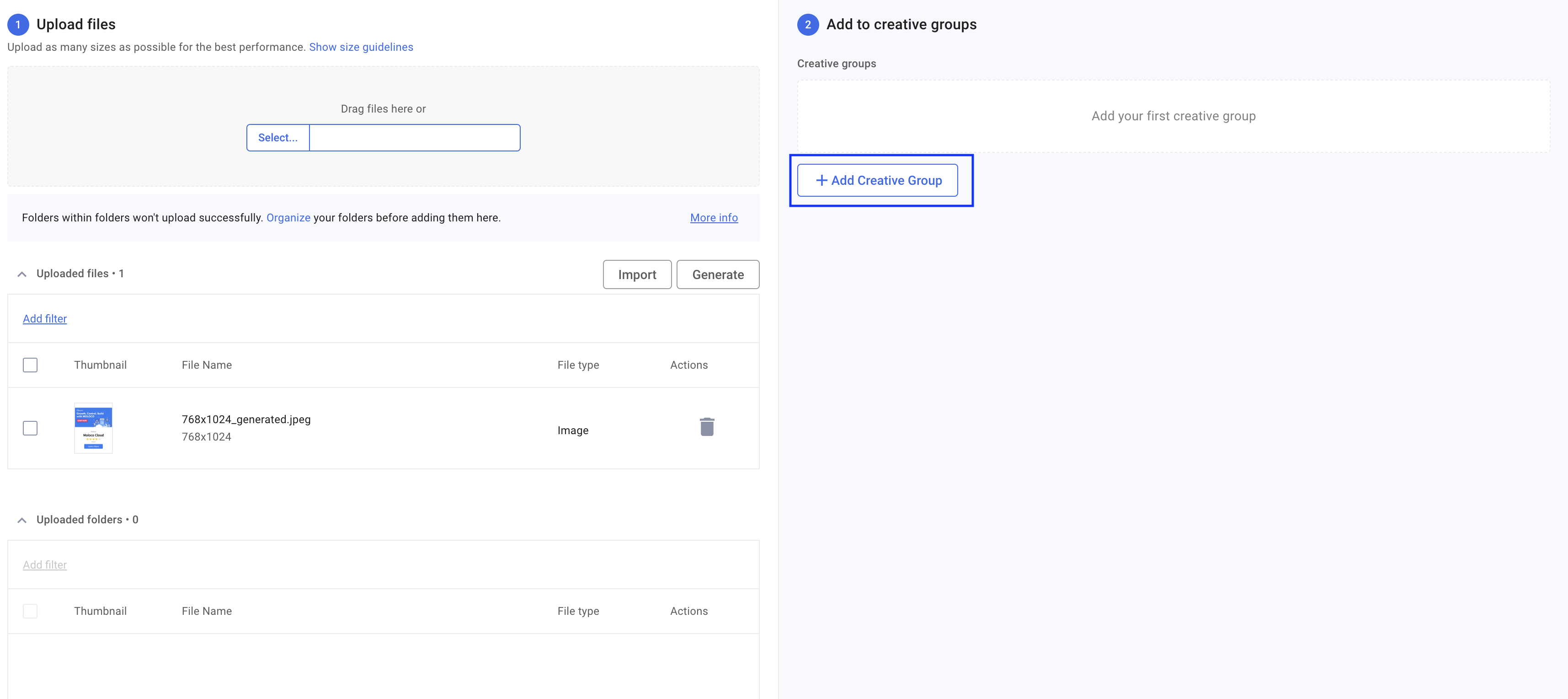Check the select-all box in Uploaded folders header
1568x699 pixels.
click(x=30, y=611)
